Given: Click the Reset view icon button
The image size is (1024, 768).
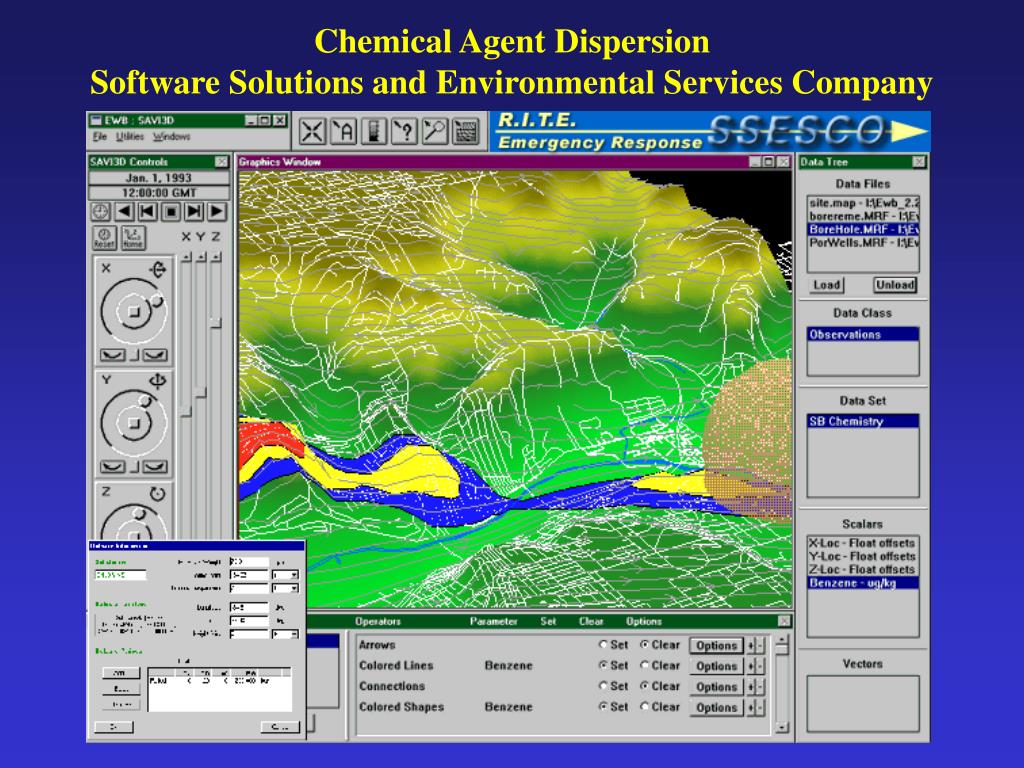Looking at the screenshot, I should pos(104,238).
